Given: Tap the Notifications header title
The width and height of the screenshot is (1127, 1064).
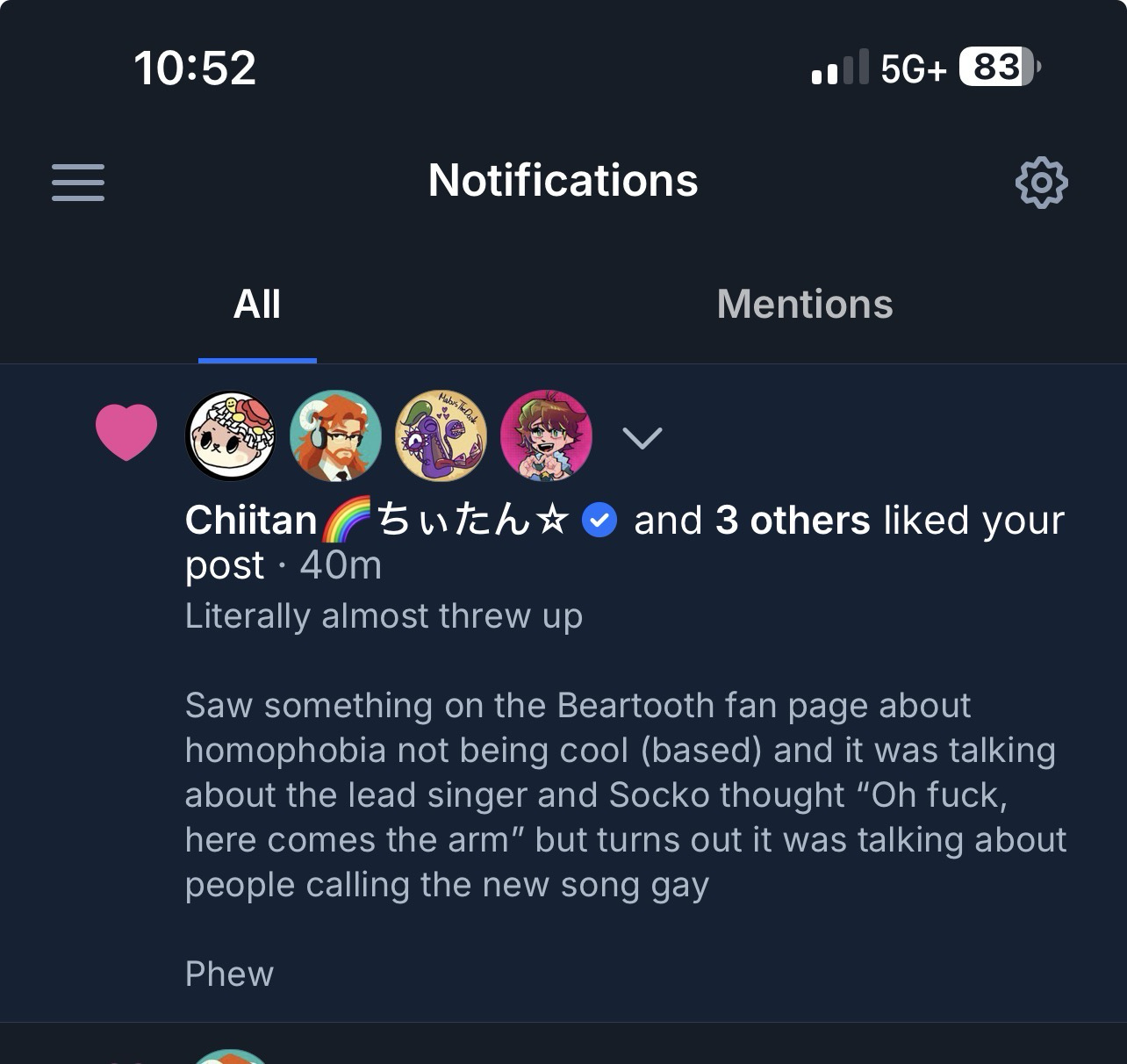Looking at the screenshot, I should point(563,181).
